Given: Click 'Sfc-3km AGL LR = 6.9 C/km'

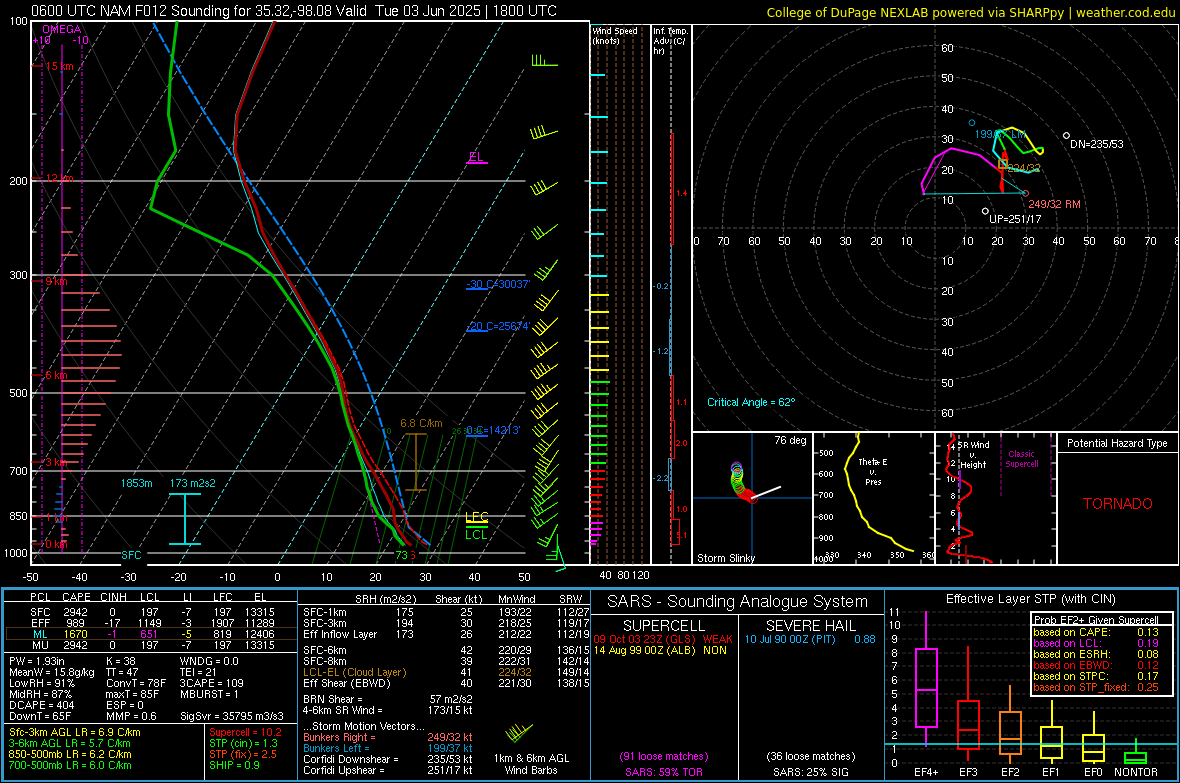Looking at the screenshot, I should pyautogui.click(x=75, y=732).
